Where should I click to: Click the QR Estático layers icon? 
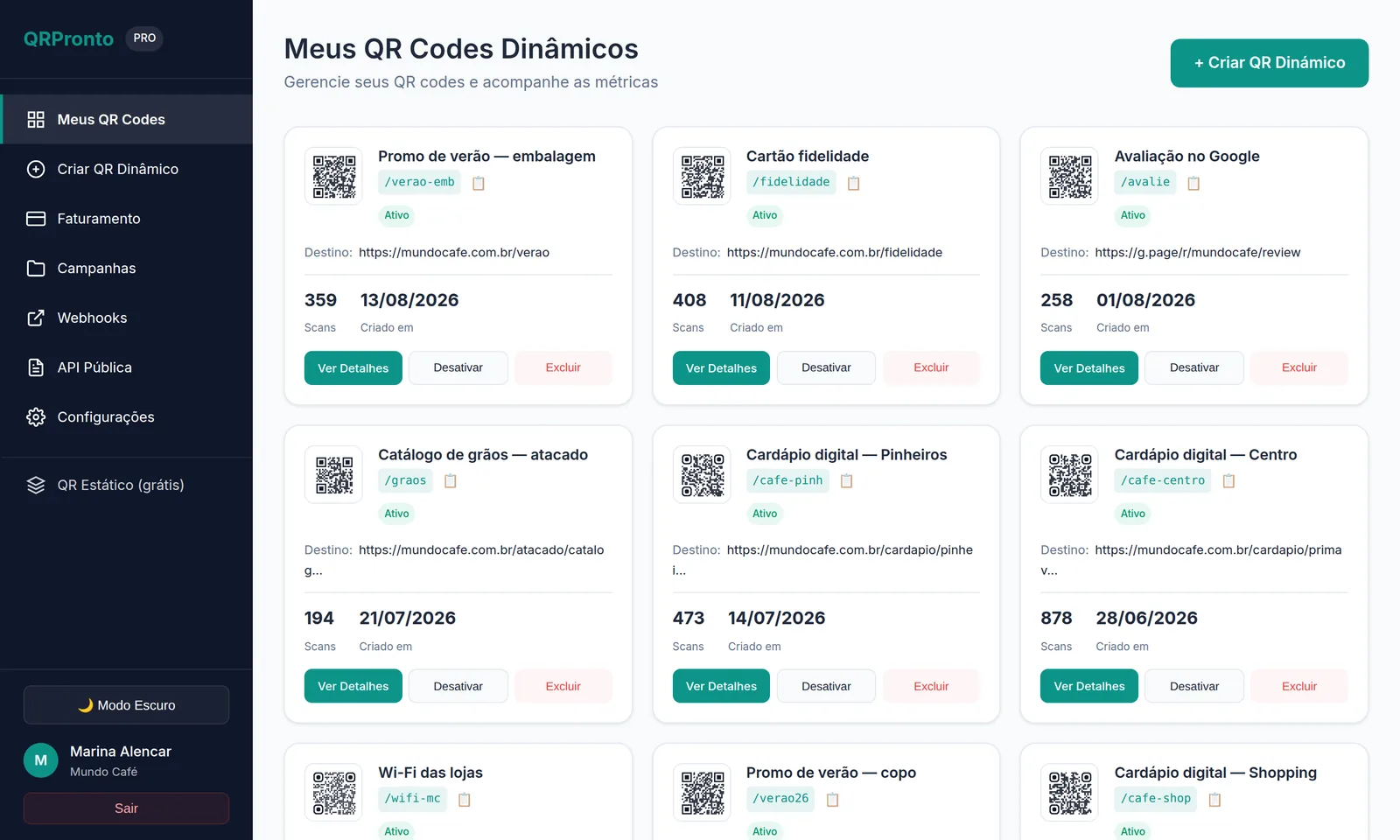36,485
